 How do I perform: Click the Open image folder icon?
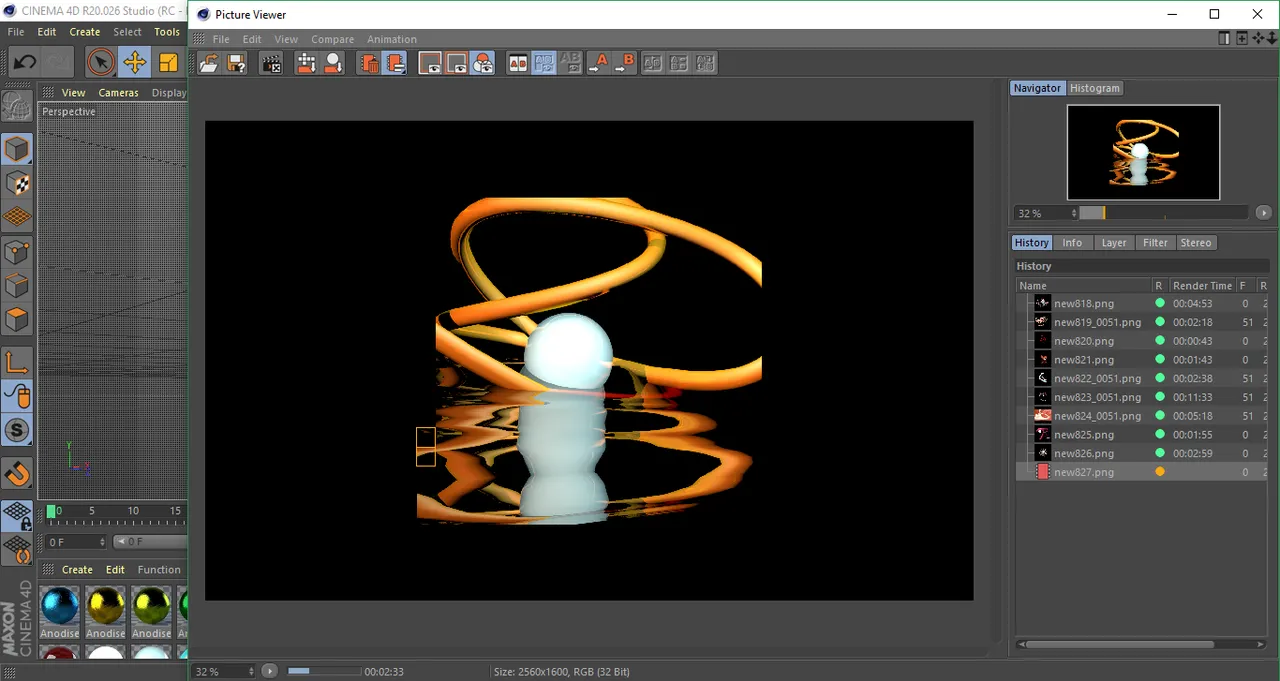click(x=209, y=63)
